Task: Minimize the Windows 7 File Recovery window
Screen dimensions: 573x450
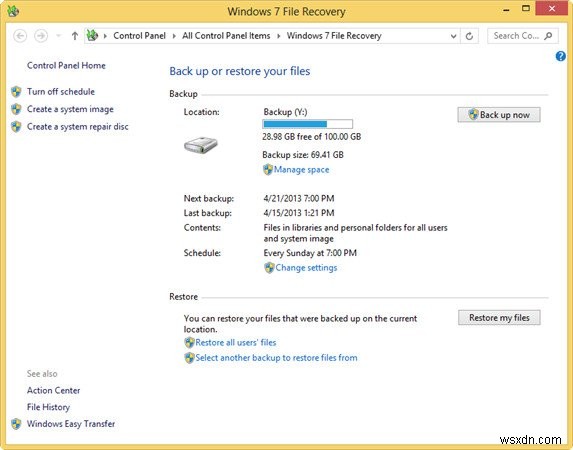Action: [506, 10]
